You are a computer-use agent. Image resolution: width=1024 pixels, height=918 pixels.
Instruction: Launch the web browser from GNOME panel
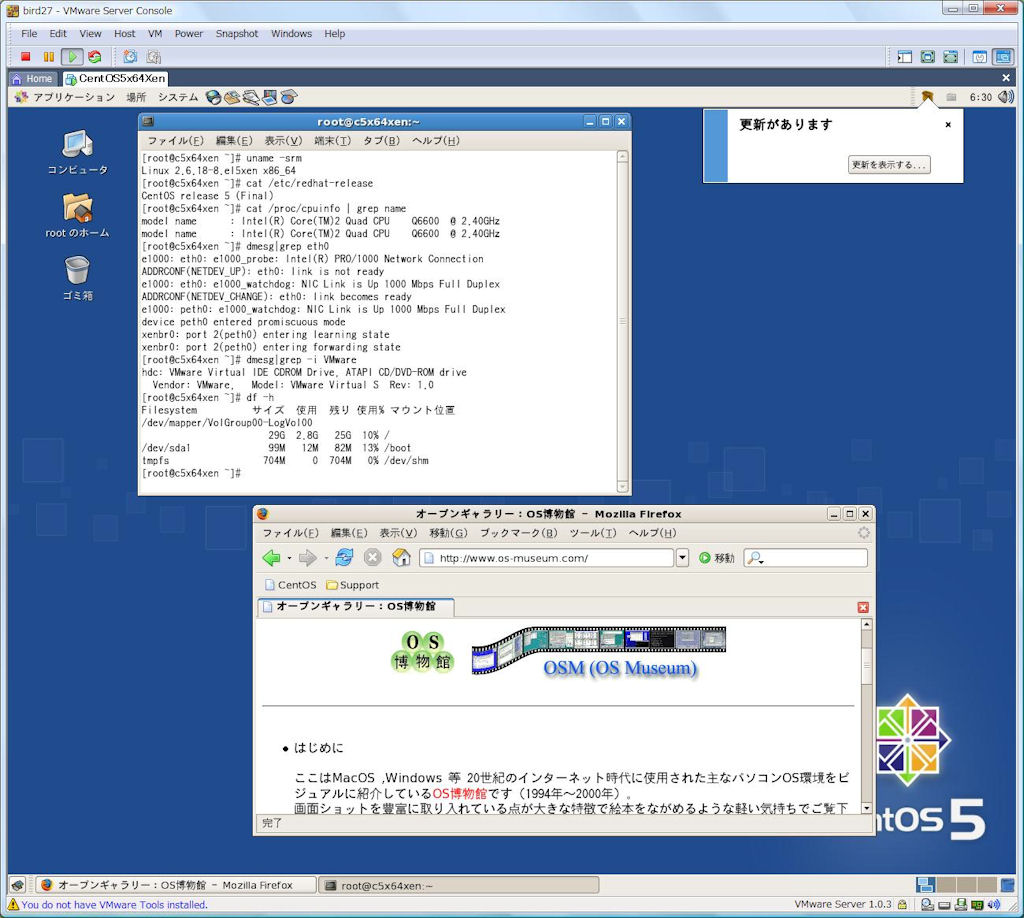[x=213, y=97]
